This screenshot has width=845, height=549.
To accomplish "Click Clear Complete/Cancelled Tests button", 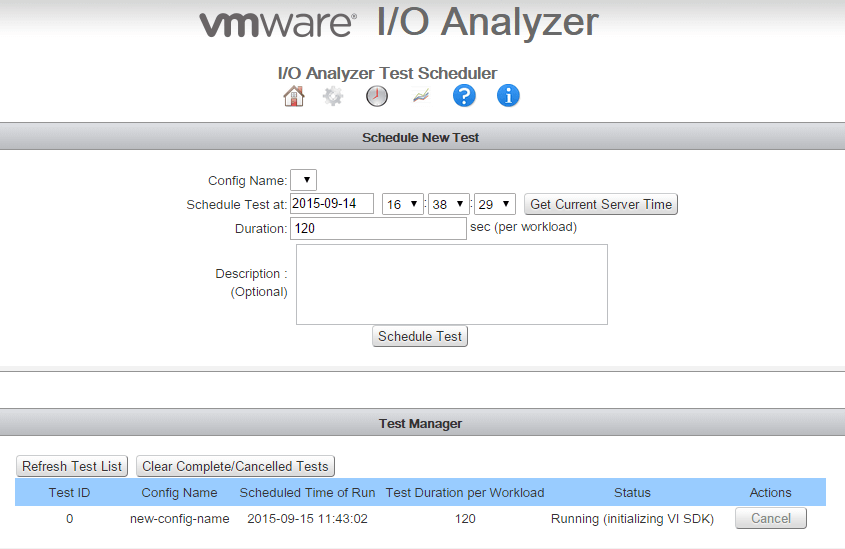I will pos(235,466).
